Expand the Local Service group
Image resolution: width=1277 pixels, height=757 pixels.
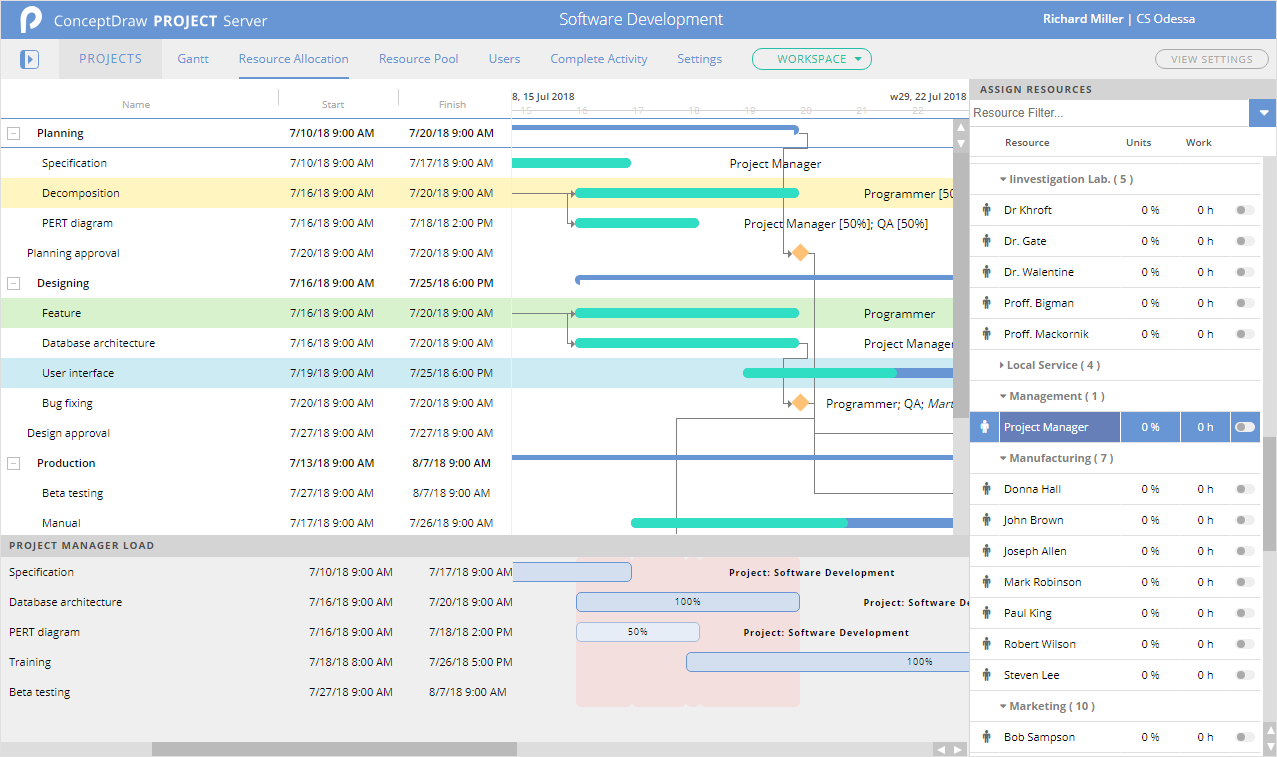coord(1002,366)
